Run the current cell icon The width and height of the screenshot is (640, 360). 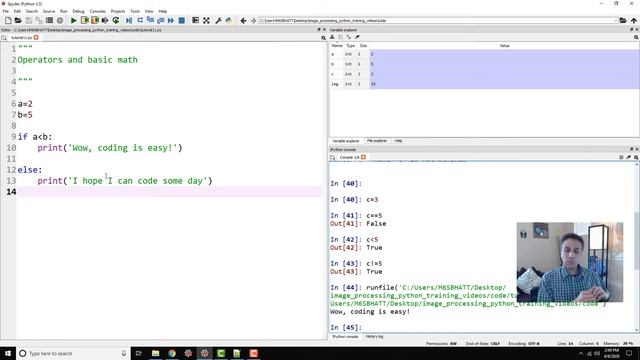pyautogui.click(x=84, y=20)
